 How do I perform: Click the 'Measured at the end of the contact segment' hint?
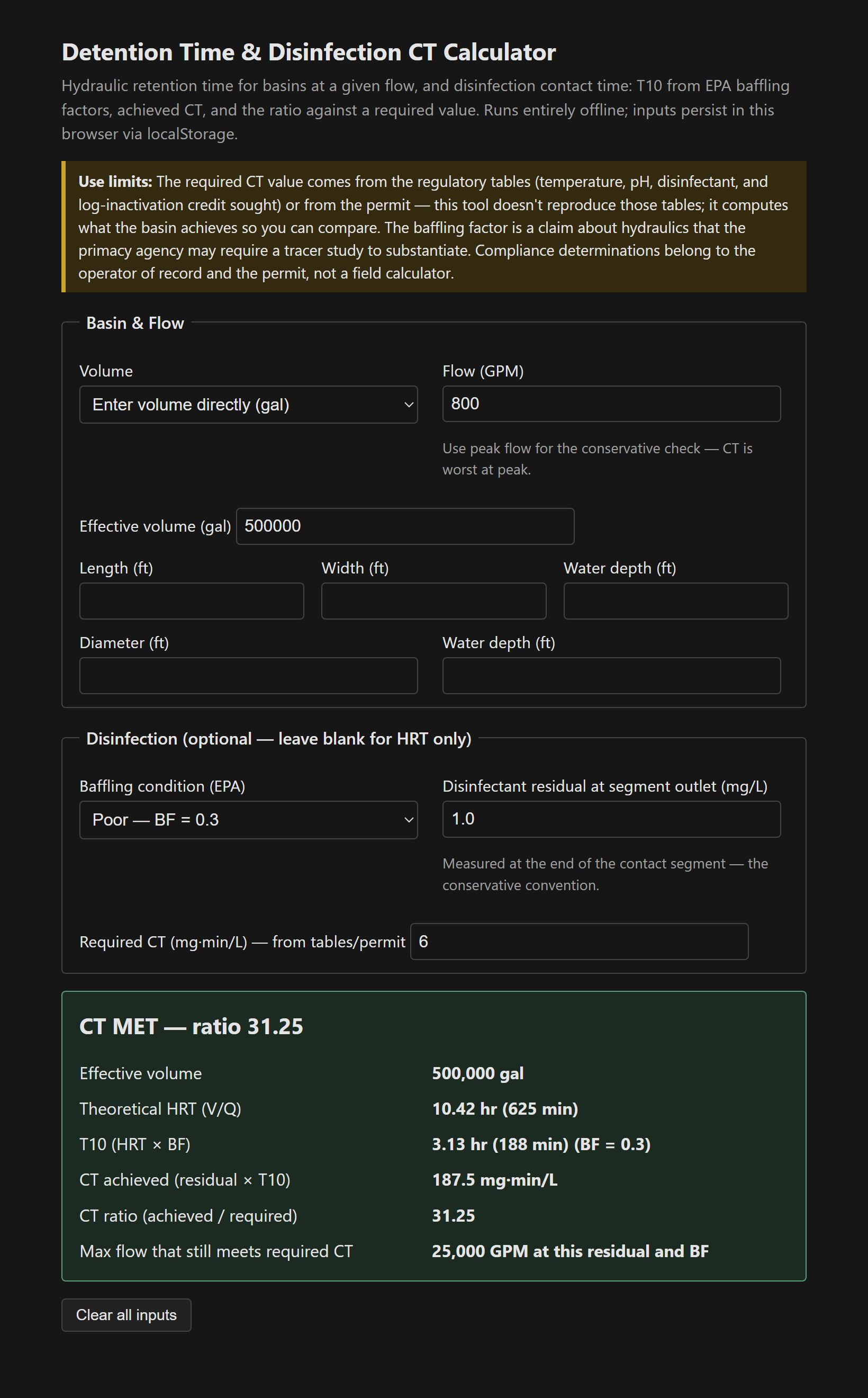605,874
